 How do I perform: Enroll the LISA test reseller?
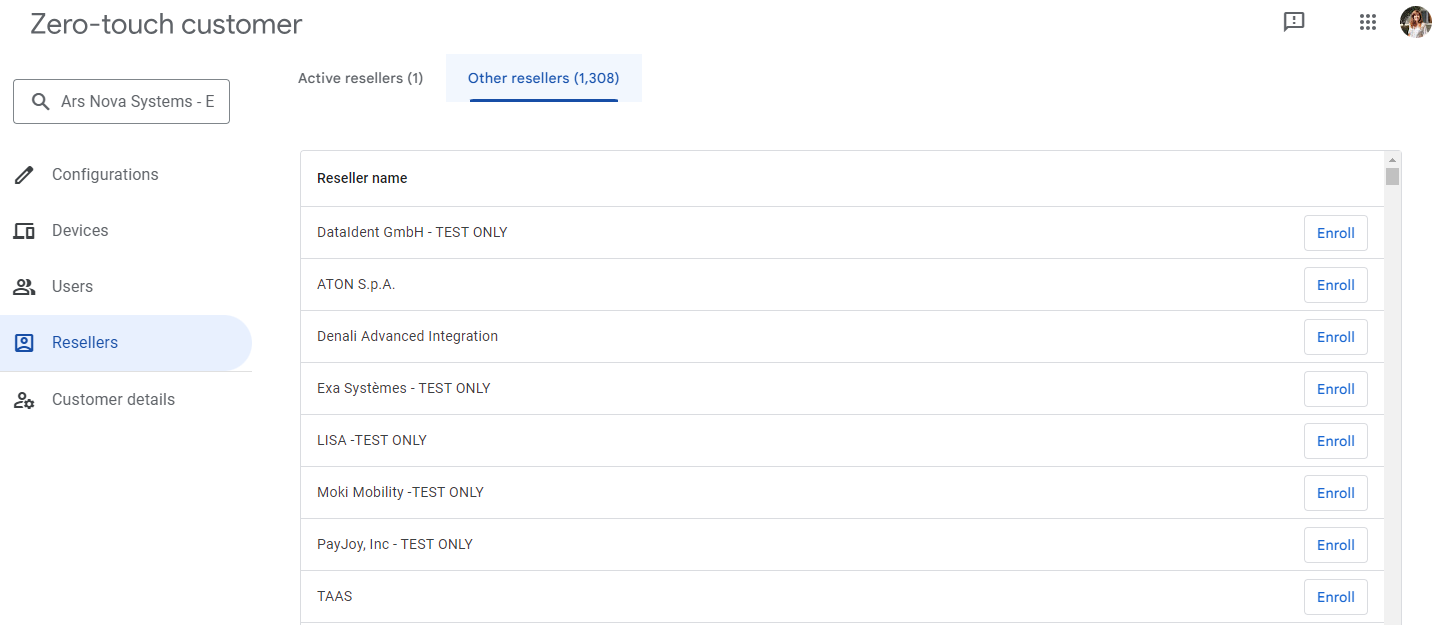click(x=1335, y=441)
